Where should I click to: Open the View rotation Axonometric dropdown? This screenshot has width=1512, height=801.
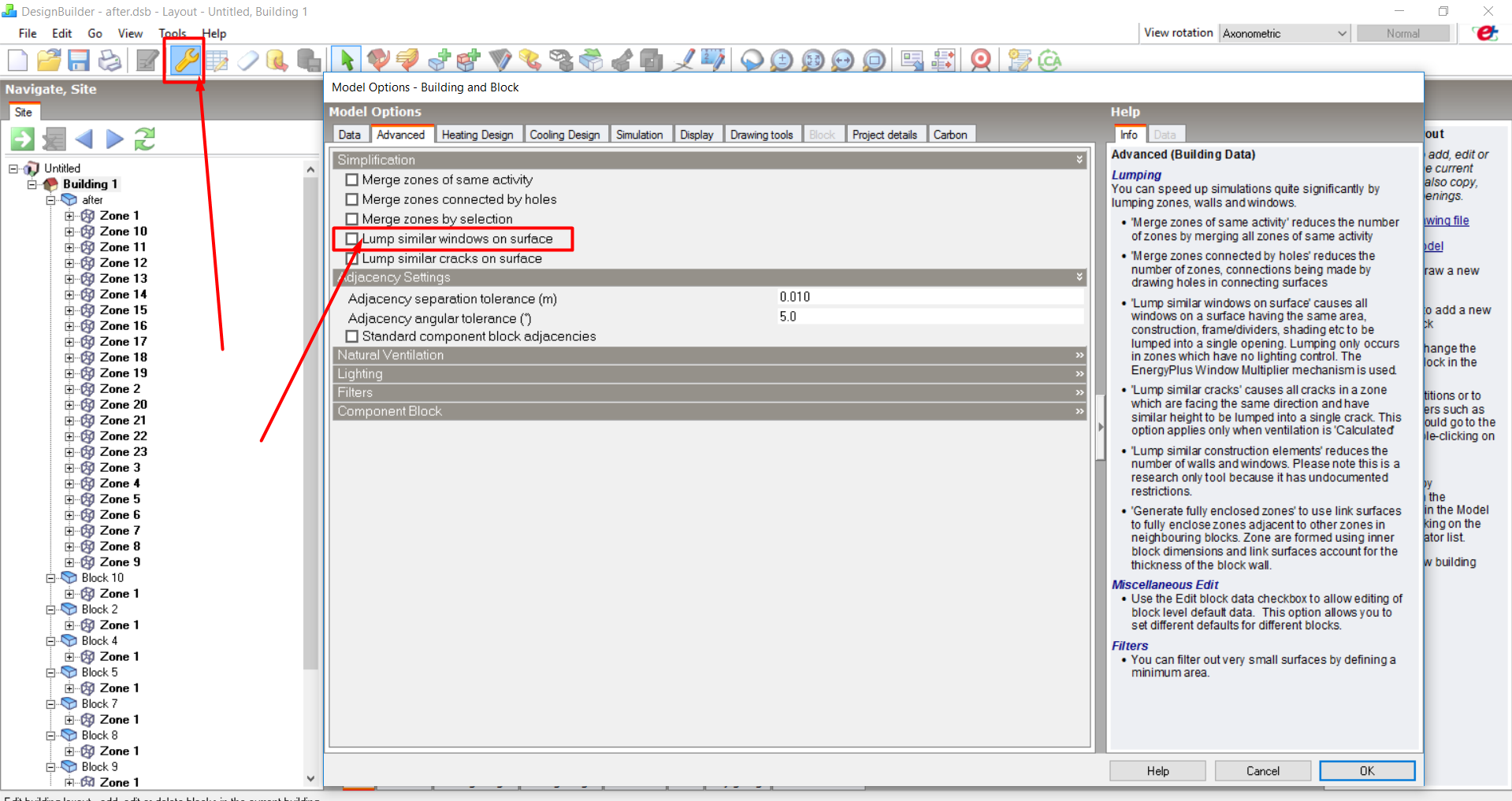[1285, 33]
